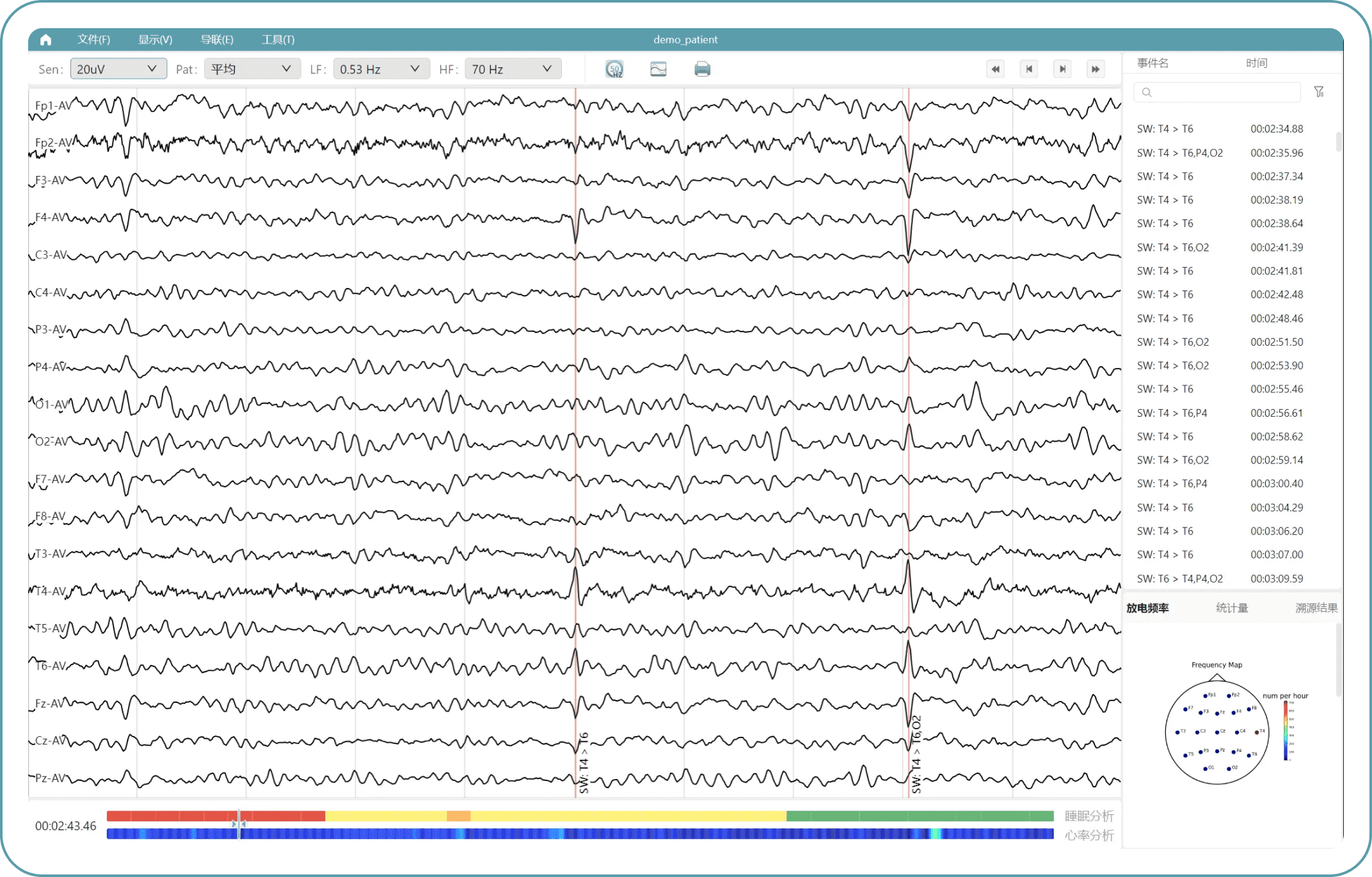
Task: Click the search magnifier icon
Action: 1147,93
